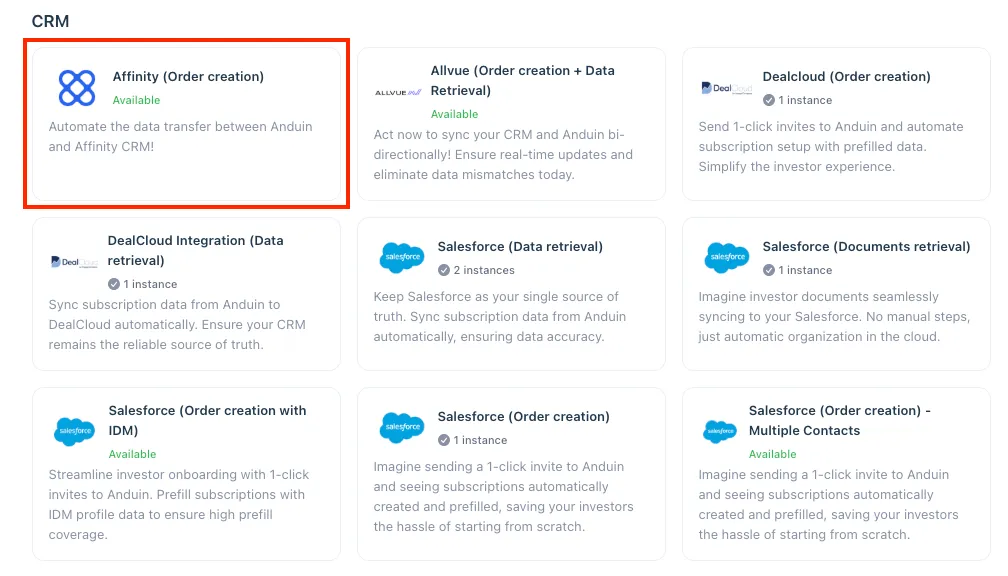Click 'Imagine investor documents seamlessly syncing' description
Image resolution: width=1008 pixels, height=576 pixels.
(834, 317)
